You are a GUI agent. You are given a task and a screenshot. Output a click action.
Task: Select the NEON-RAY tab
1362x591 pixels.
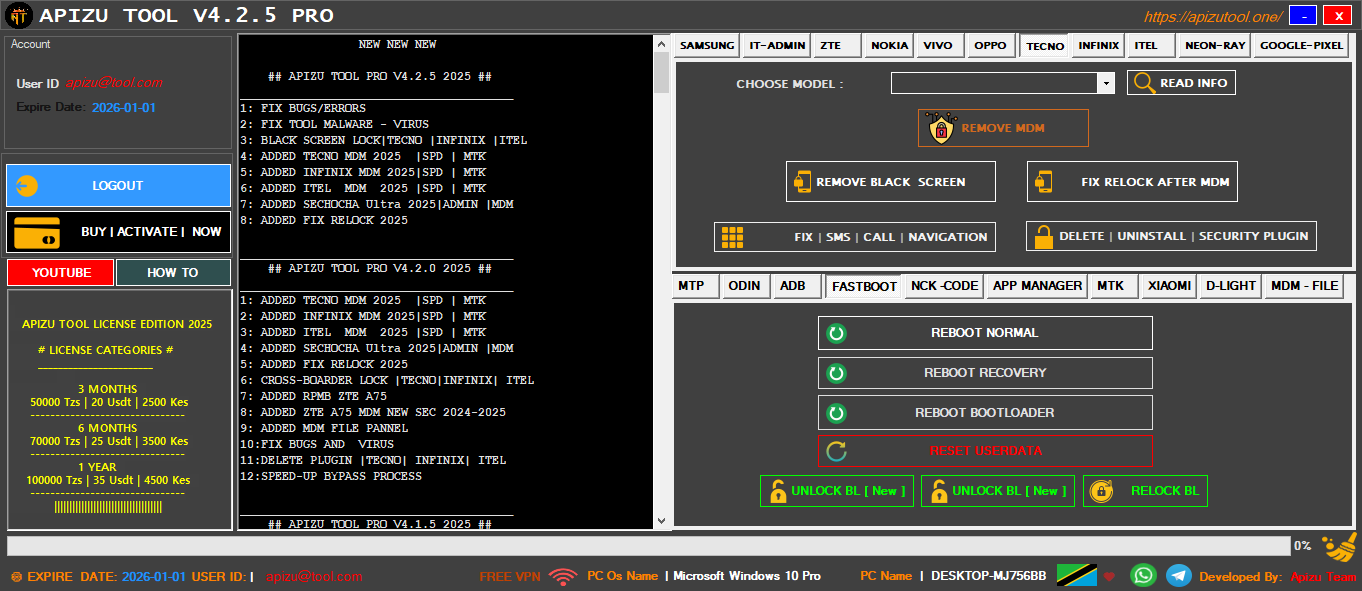[x=1215, y=45]
